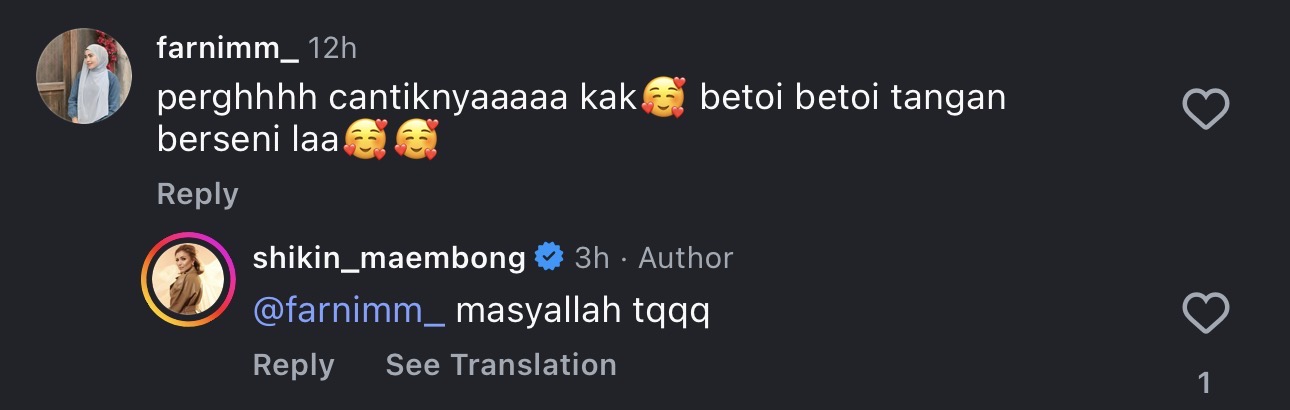
Task: View the like count of 1
Action: tap(1204, 382)
